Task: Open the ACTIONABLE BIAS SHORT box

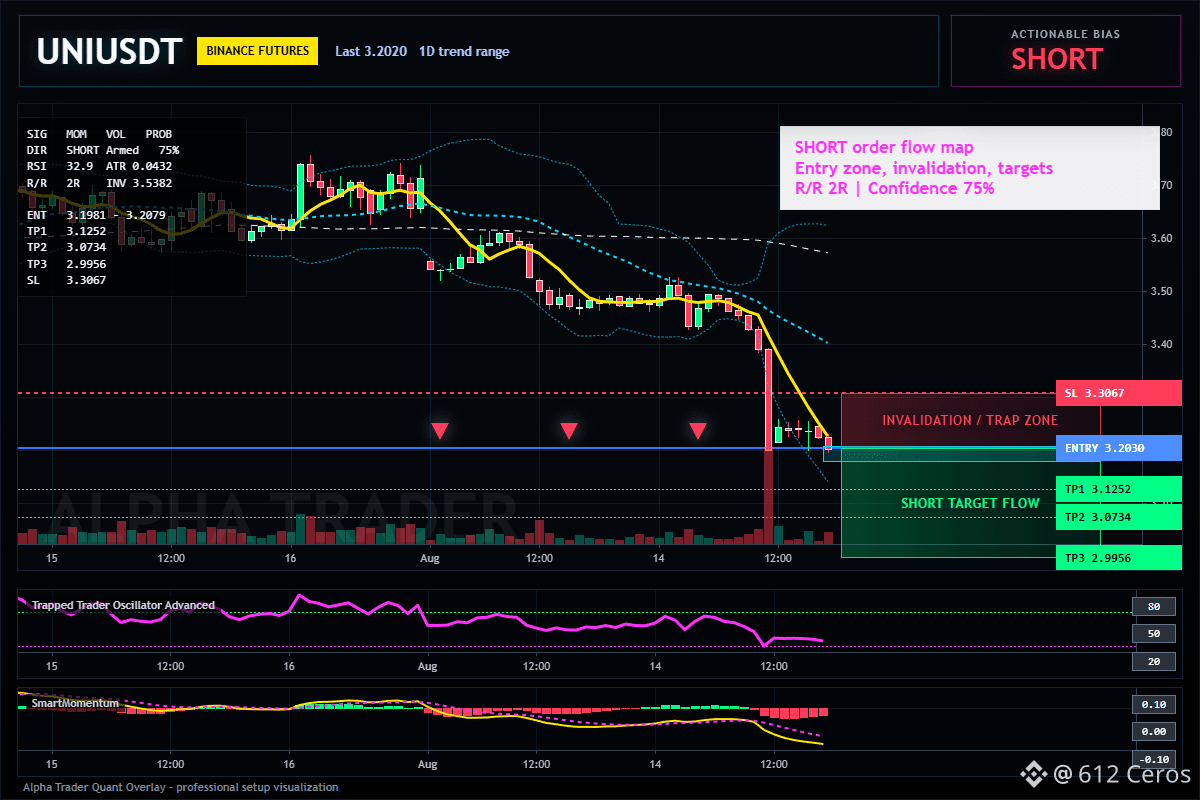Action: coord(1065,51)
